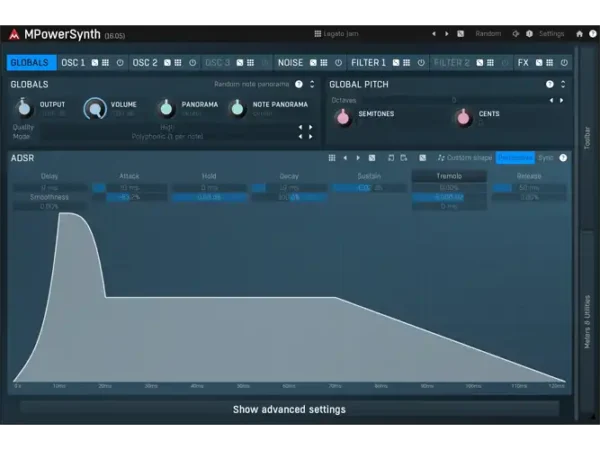Switch to the FX tab
Image resolution: width=600 pixels, height=450 pixels.
point(523,62)
